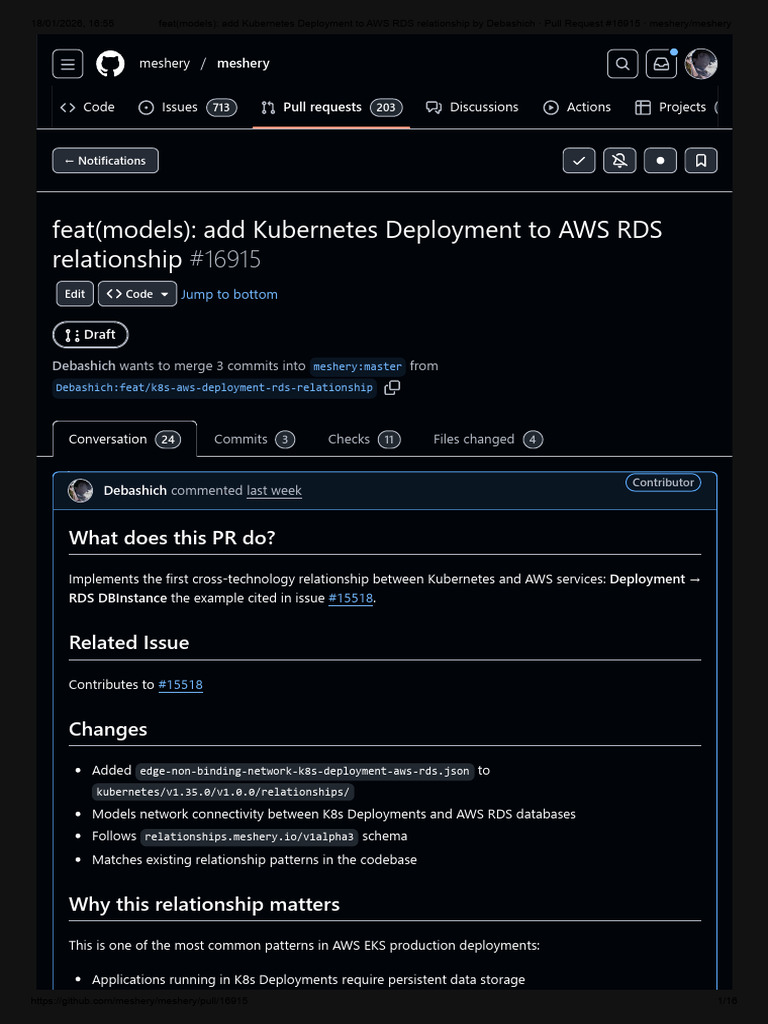This screenshot has height=1024, width=768.
Task: Click the 'Why this relationship matters' heading
Action: click(204, 904)
